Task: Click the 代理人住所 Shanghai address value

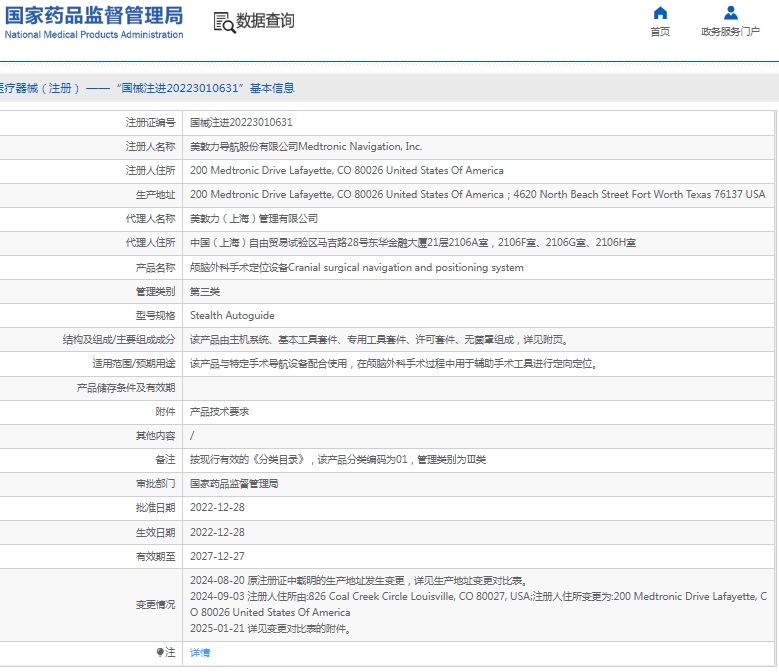Action: click(x=412, y=242)
